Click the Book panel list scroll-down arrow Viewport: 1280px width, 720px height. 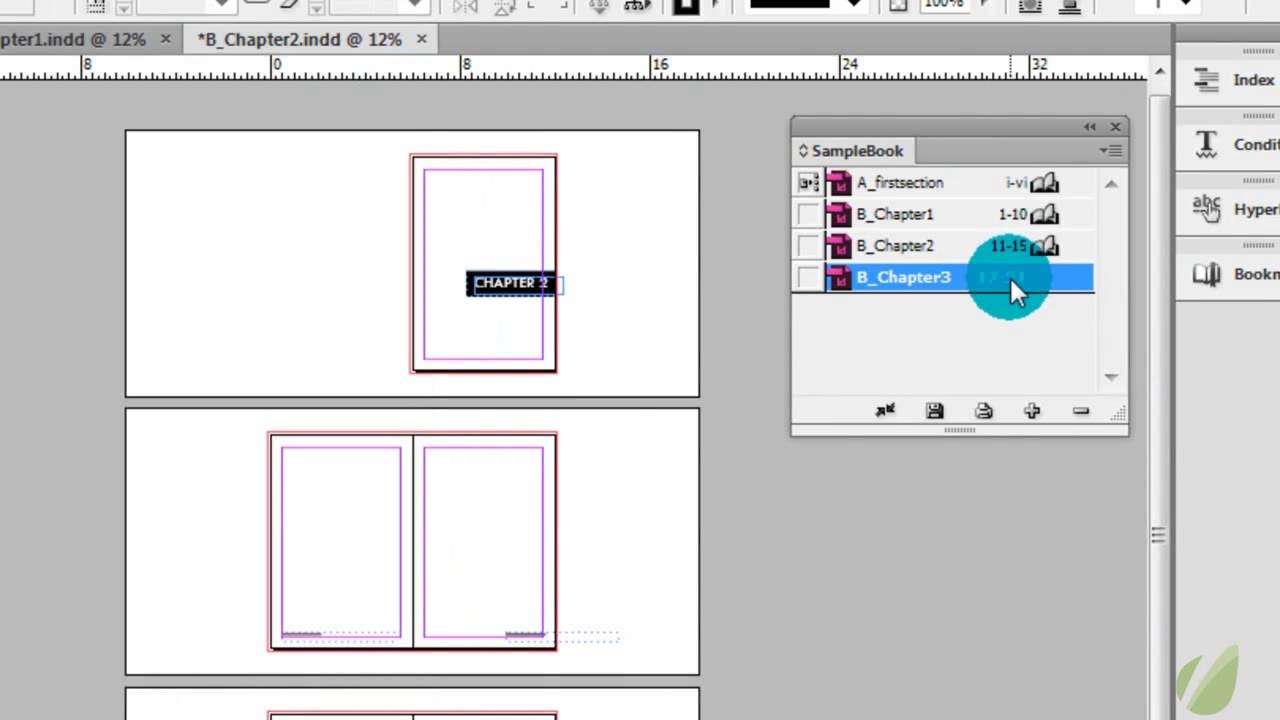1111,377
